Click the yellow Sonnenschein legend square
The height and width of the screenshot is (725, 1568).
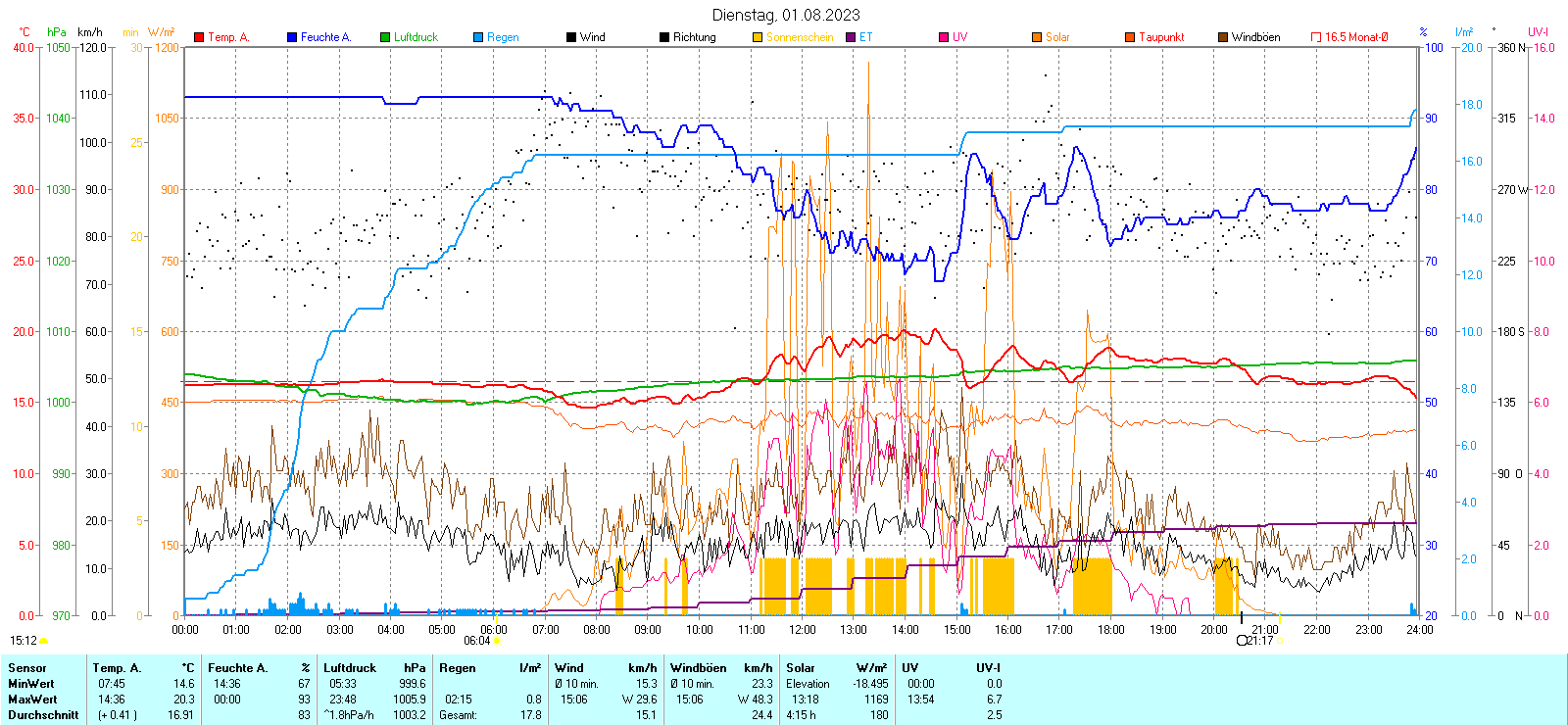(x=758, y=37)
